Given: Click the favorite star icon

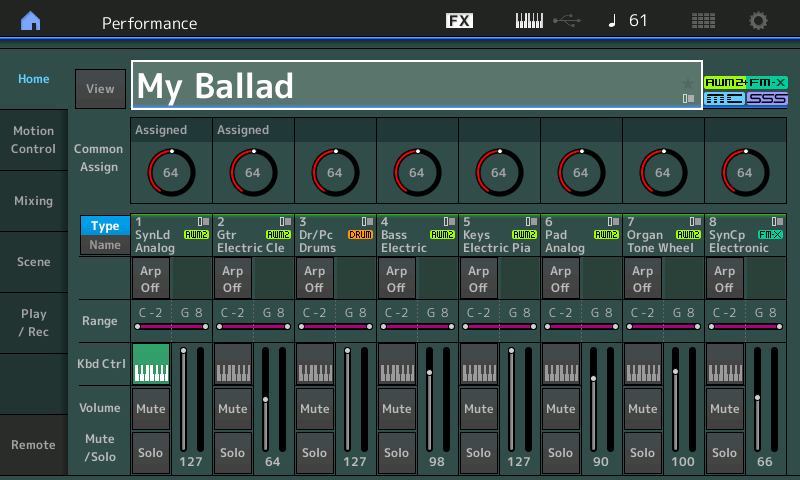Looking at the screenshot, I should tap(687, 82).
